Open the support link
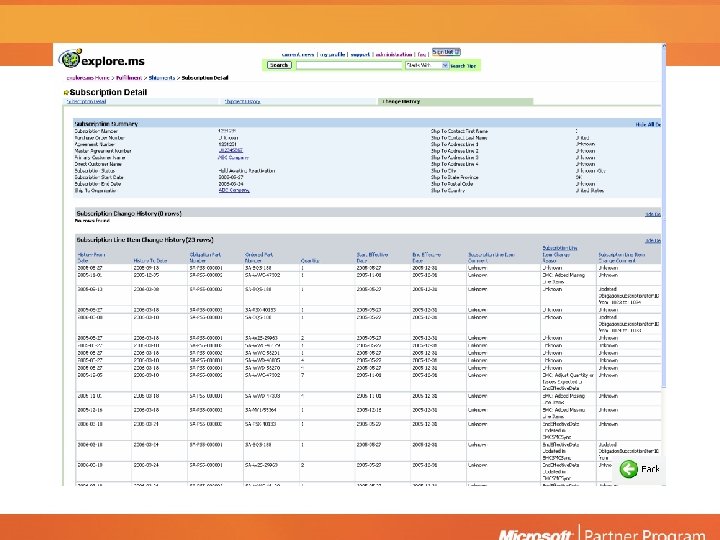This screenshot has height=540, width=720. click(x=360, y=55)
